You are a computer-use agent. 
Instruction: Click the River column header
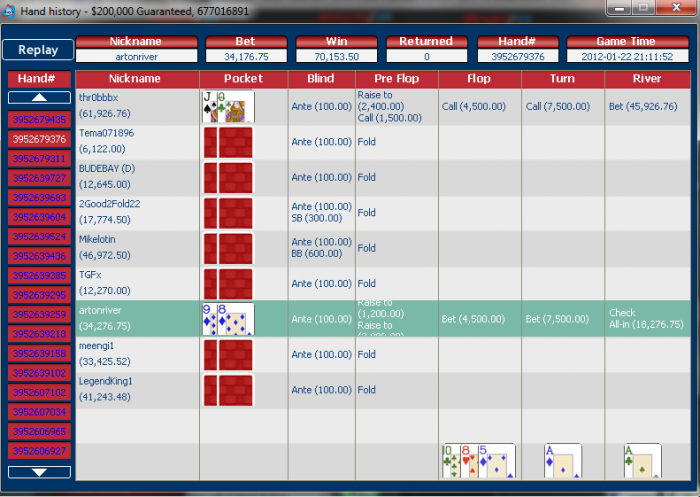pos(647,79)
